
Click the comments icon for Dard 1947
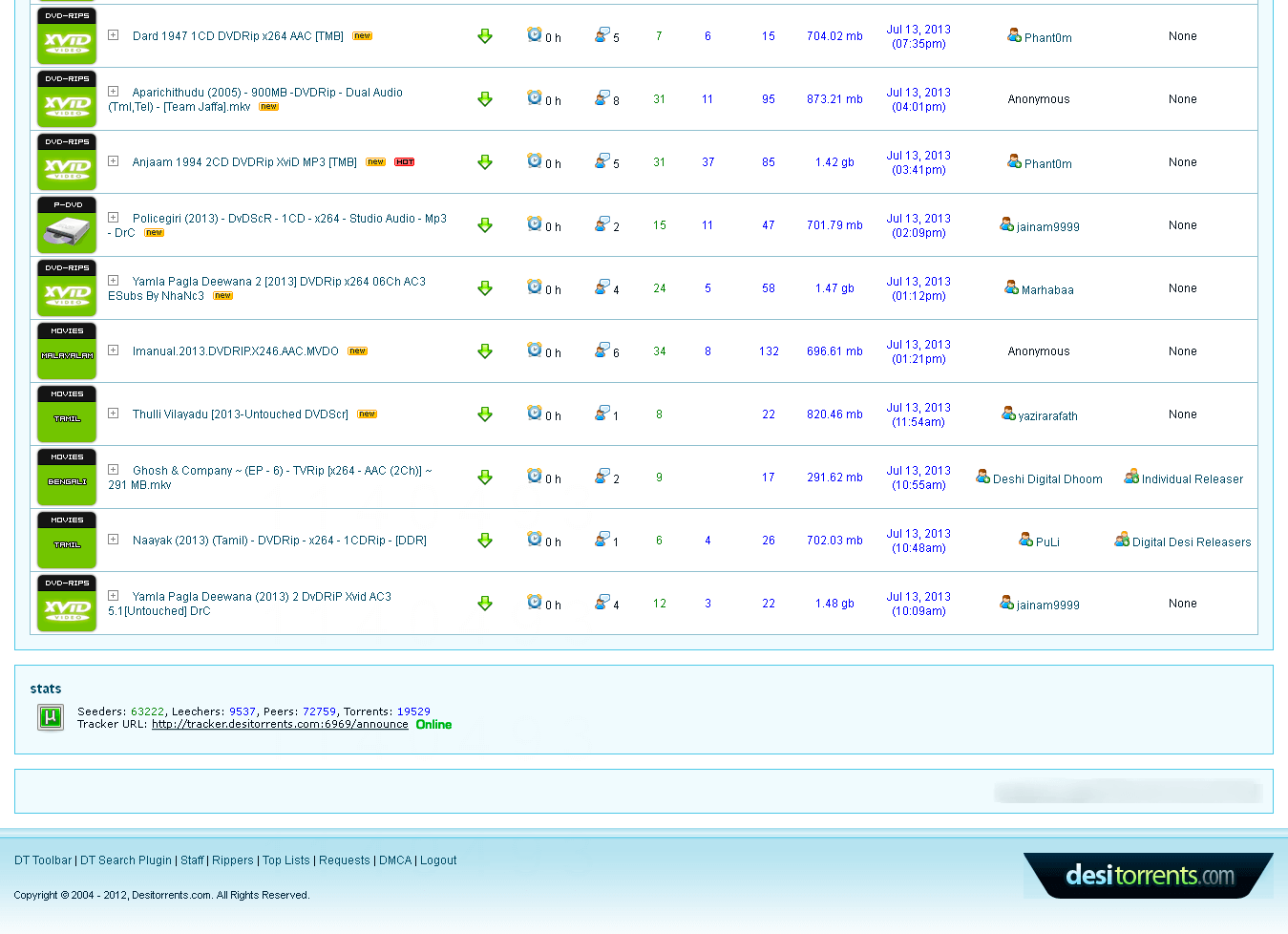[602, 34]
